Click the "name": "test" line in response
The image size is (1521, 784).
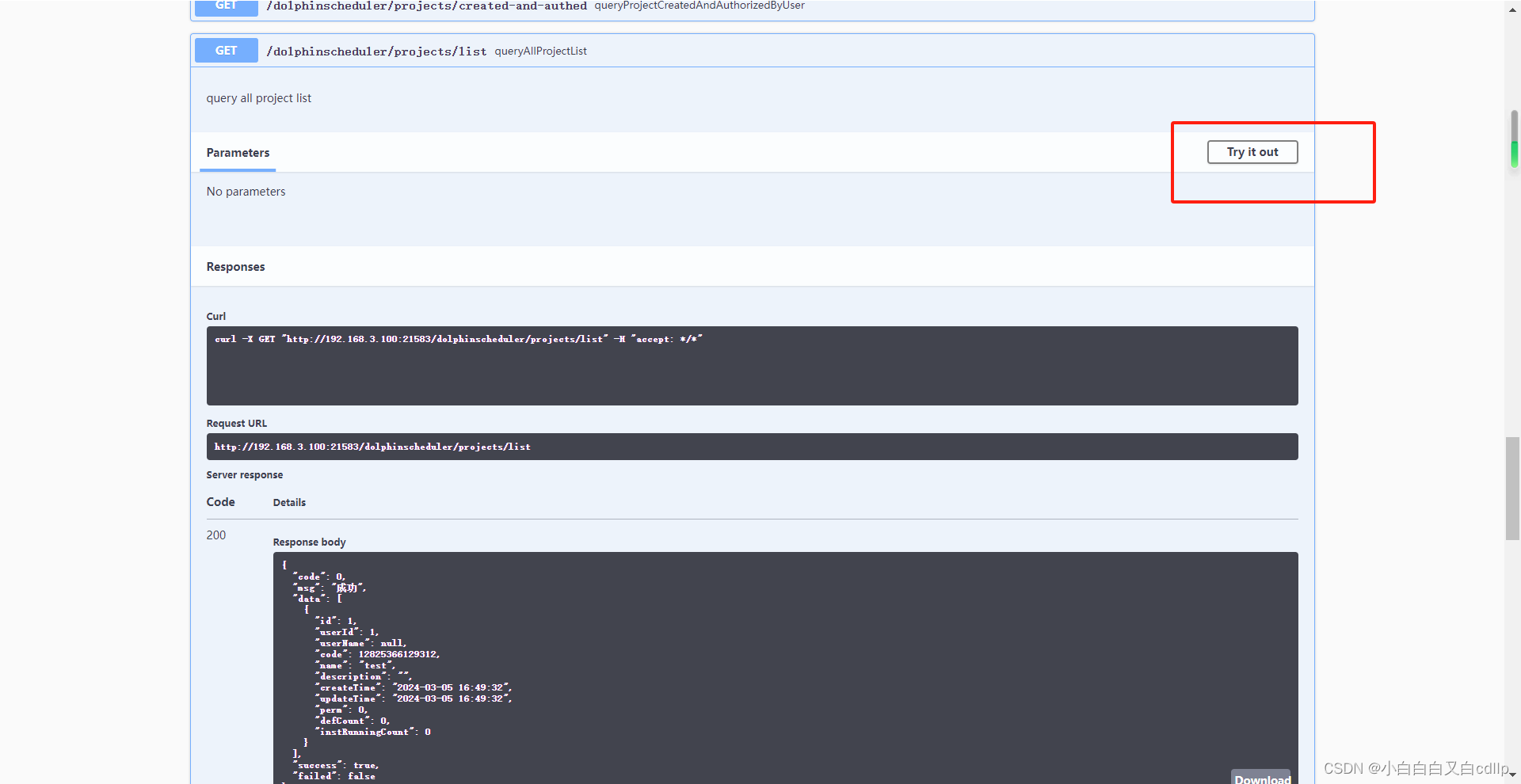pos(355,665)
